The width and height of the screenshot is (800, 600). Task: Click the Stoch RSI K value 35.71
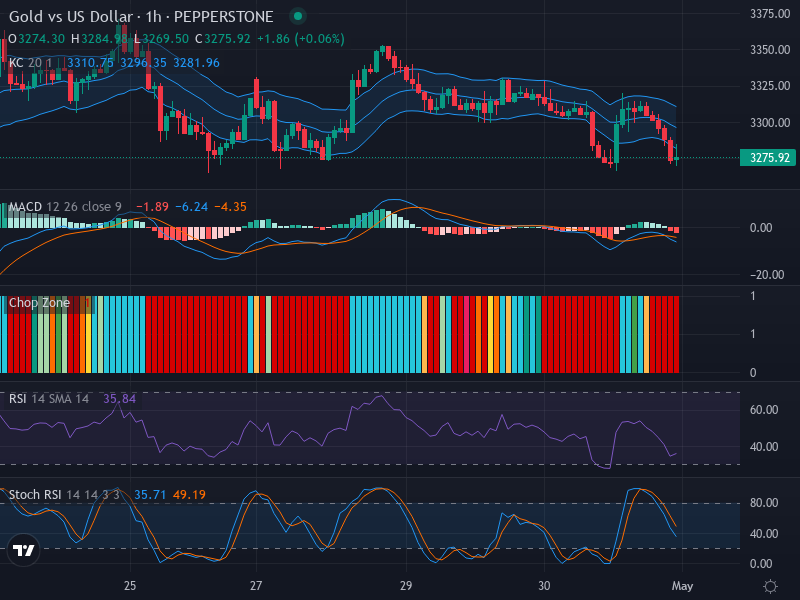click(150, 494)
